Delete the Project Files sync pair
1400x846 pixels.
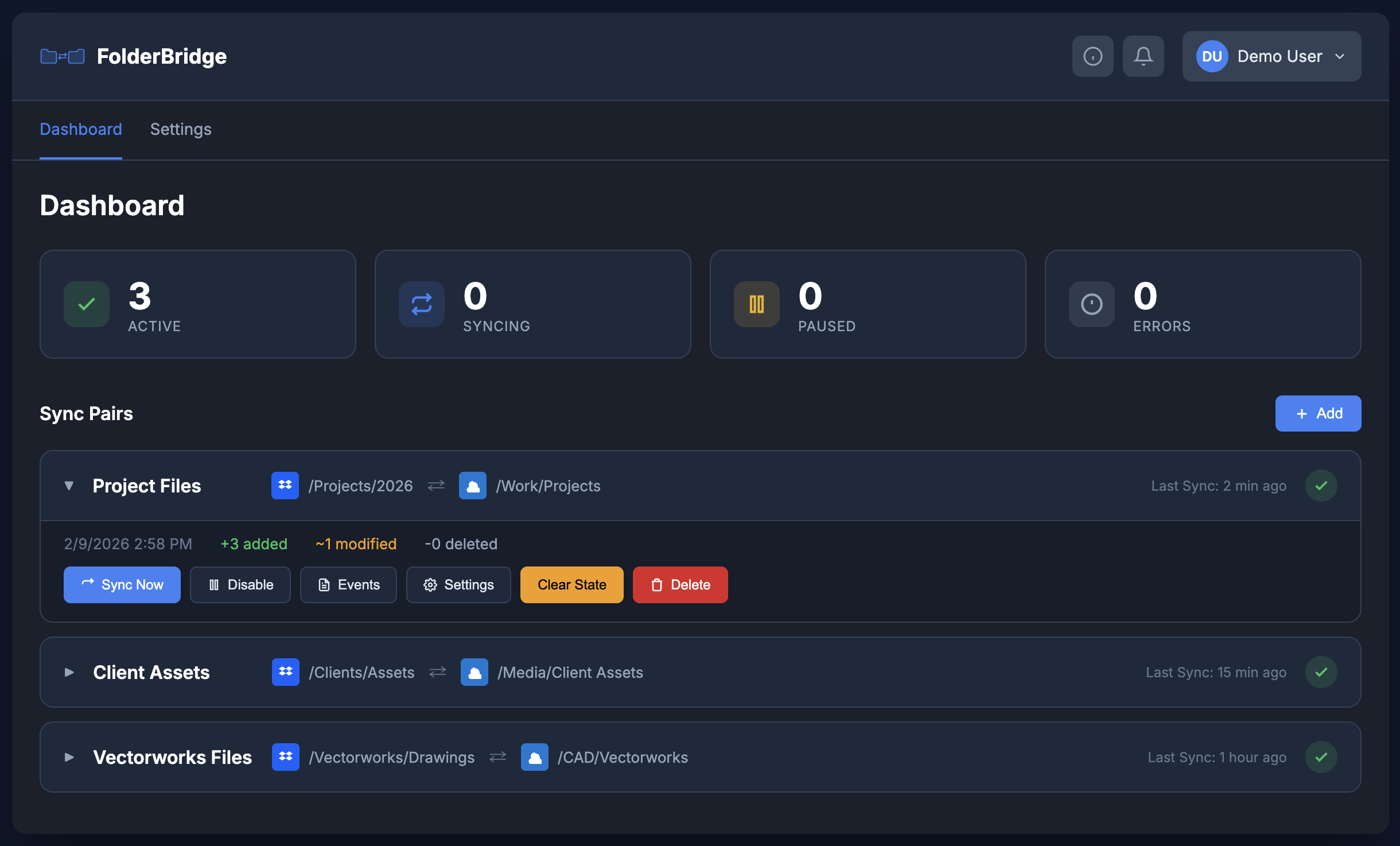coord(679,584)
